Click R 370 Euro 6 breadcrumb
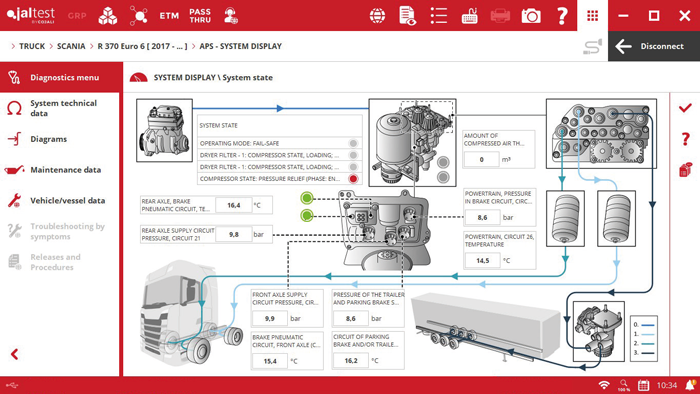700x394 pixels. click(x=142, y=46)
